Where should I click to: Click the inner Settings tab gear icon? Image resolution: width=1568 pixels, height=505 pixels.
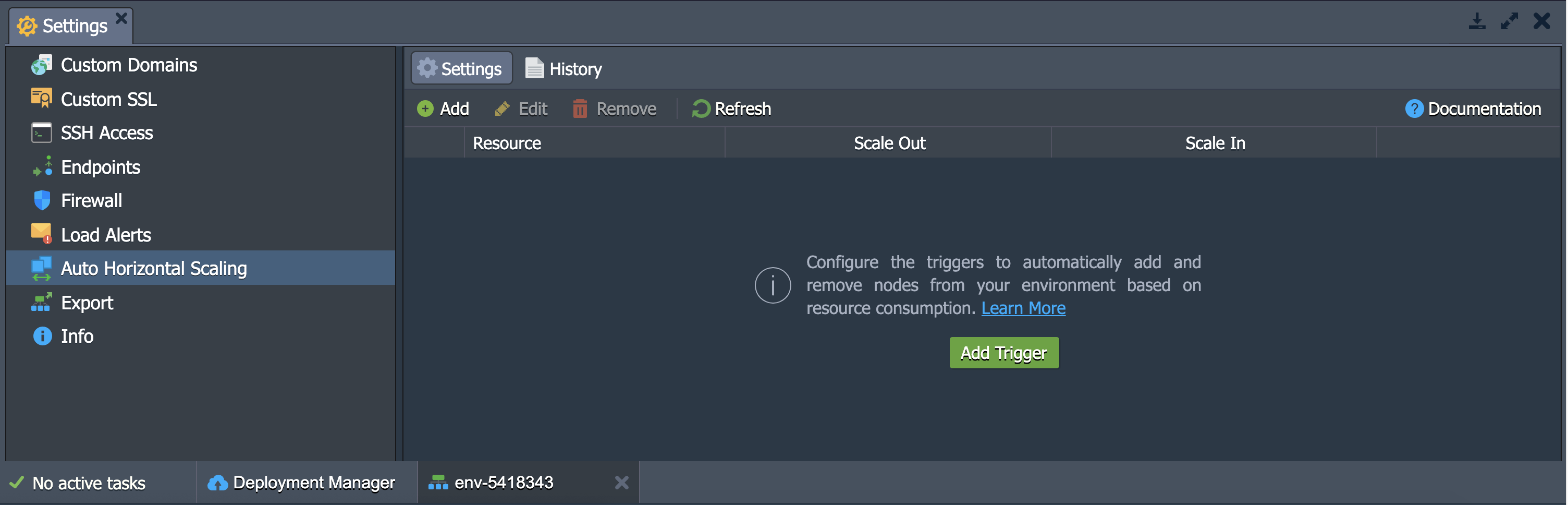(x=427, y=68)
